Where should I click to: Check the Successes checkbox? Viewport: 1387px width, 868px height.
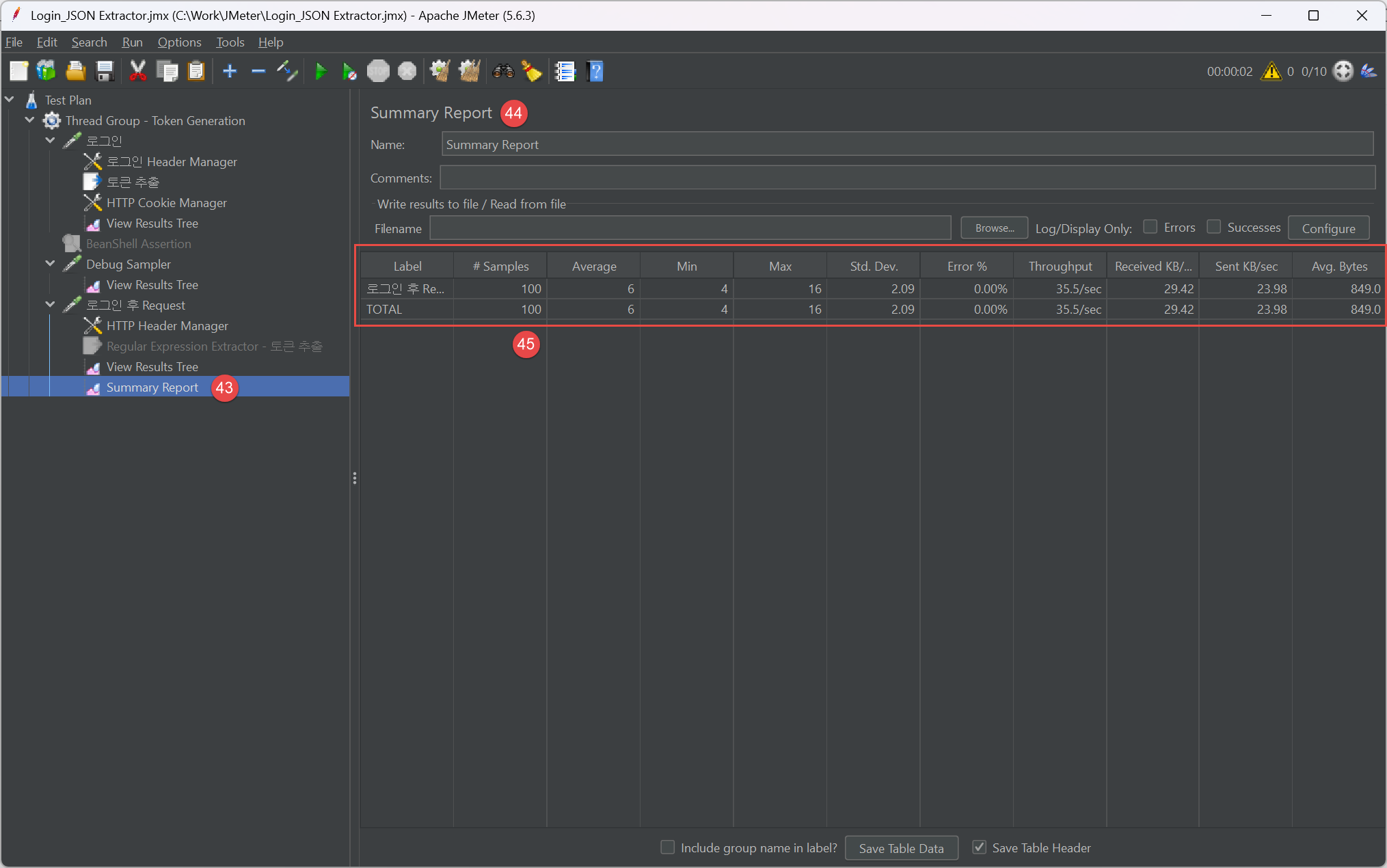click(1214, 227)
